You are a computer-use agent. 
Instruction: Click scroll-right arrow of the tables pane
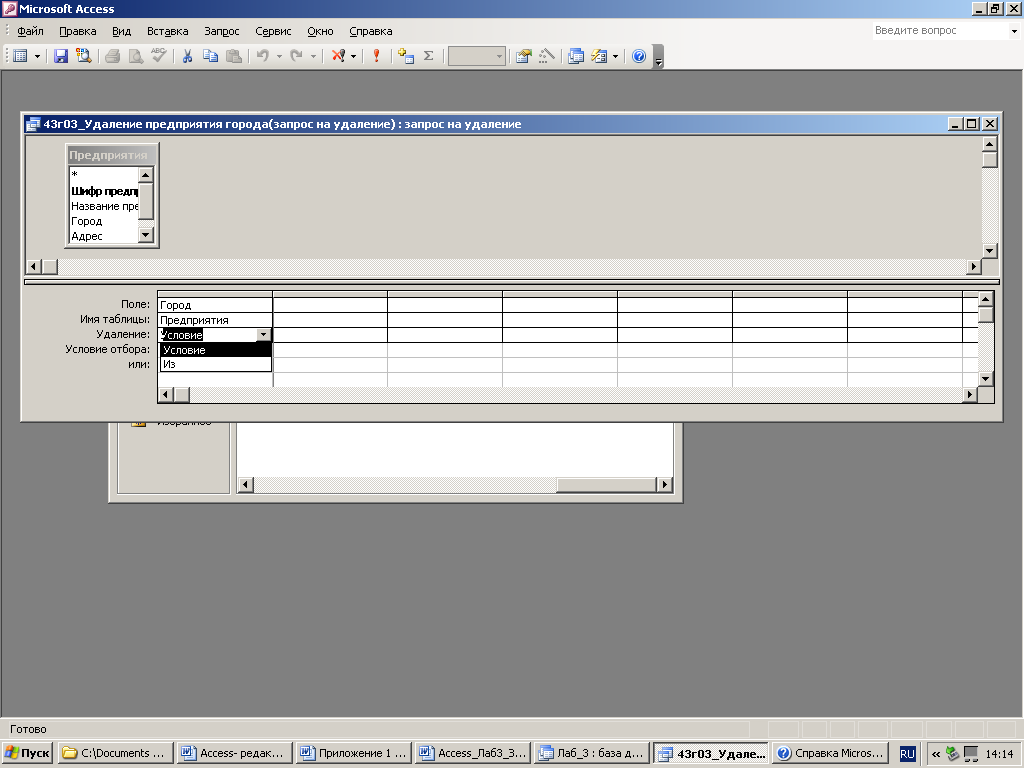click(974, 266)
